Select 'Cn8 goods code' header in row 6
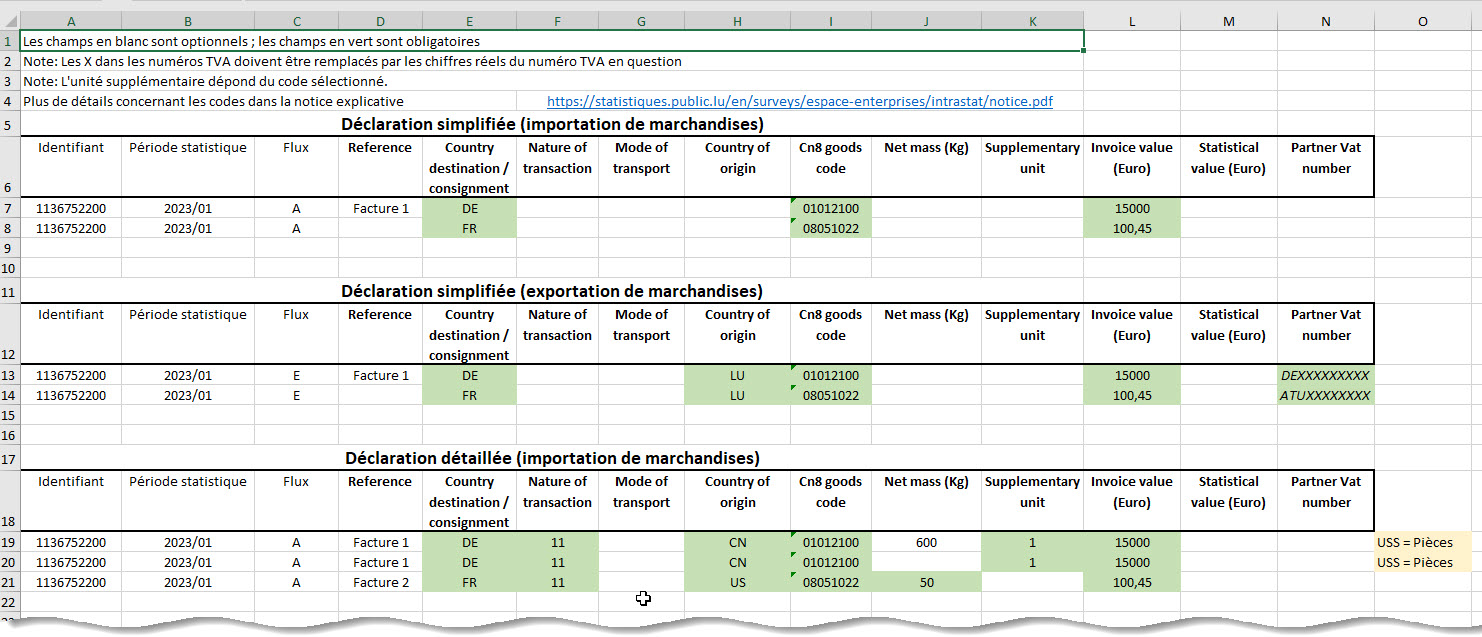This screenshot has width=1482, height=637. pyautogui.click(x=830, y=166)
